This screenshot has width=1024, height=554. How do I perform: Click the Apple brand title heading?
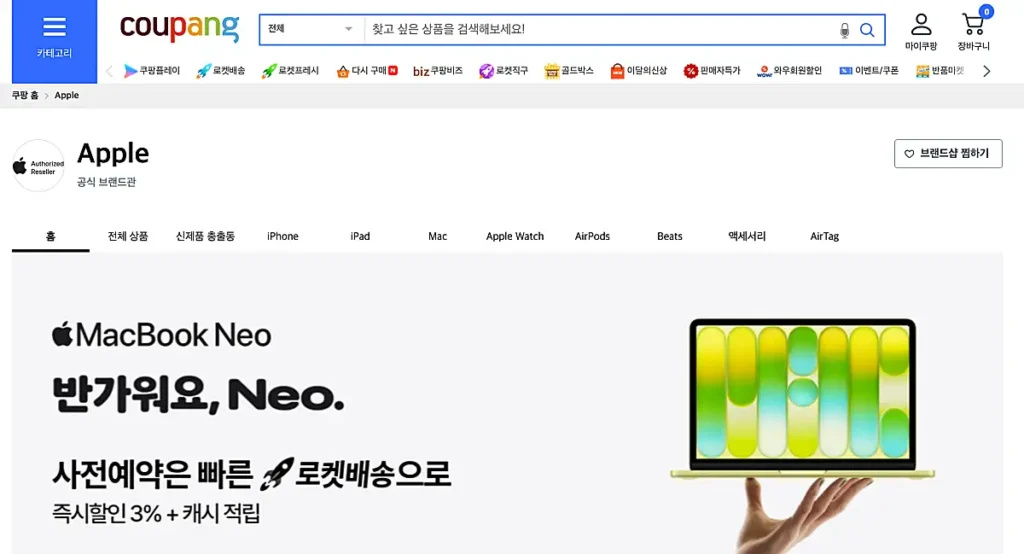coord(113,154)
